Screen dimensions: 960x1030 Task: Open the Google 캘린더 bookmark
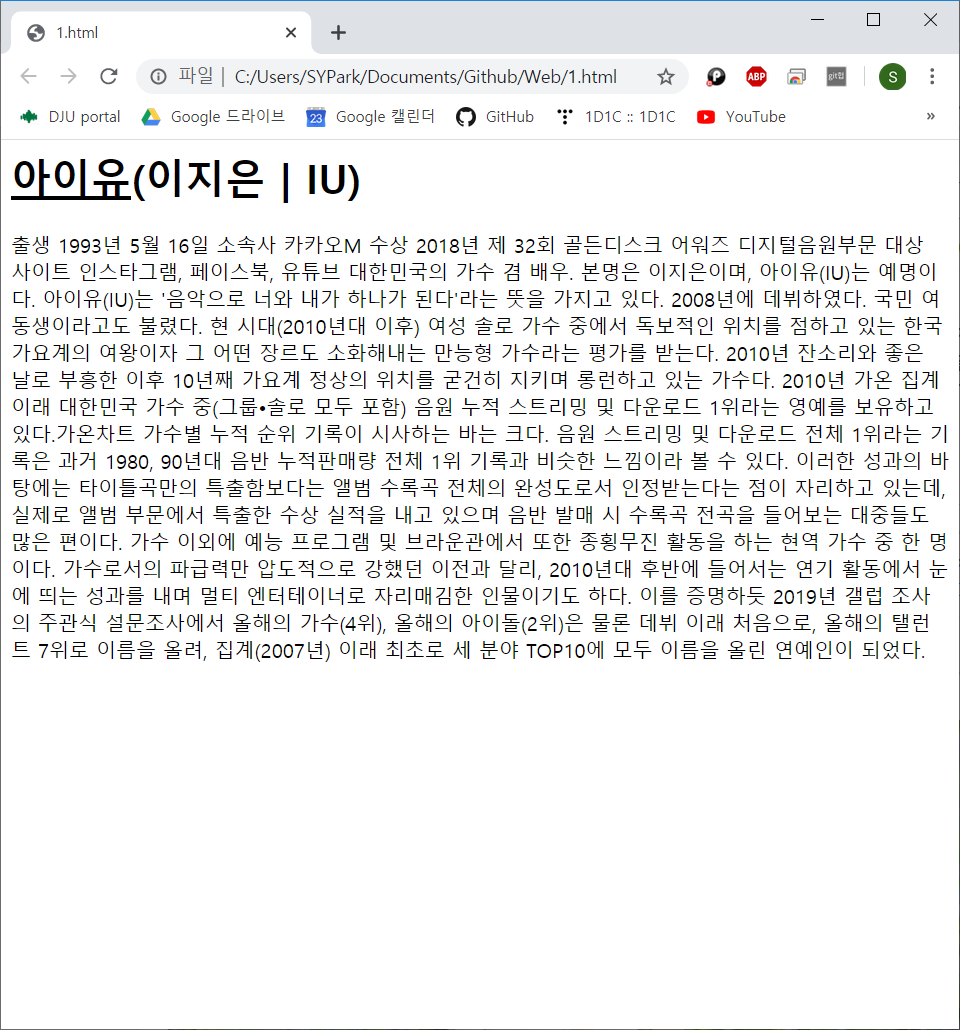[x=370, y=117]
